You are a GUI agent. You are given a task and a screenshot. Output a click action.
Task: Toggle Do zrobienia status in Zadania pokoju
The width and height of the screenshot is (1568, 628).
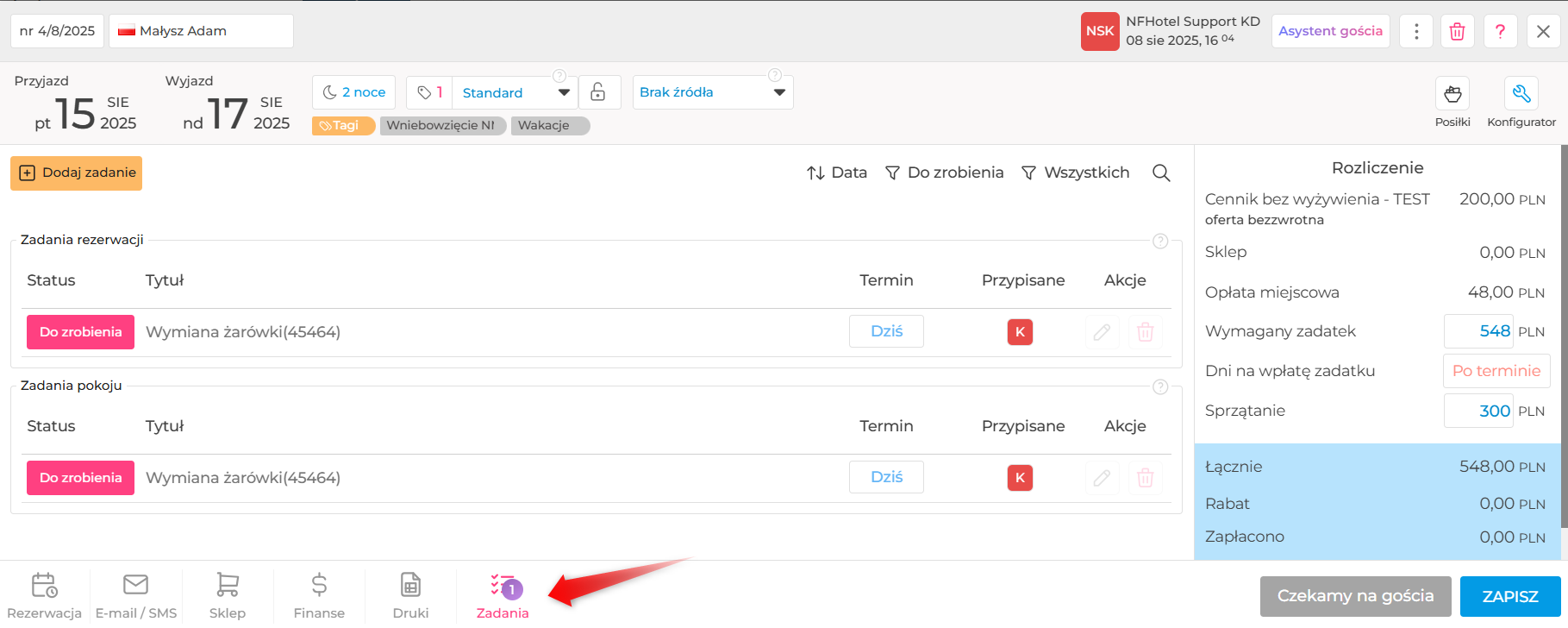[80, 478]
